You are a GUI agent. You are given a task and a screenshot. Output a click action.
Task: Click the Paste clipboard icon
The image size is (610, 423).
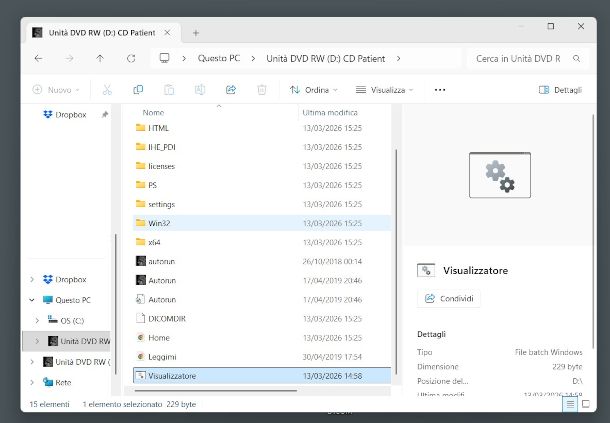(x=169, y=90)
